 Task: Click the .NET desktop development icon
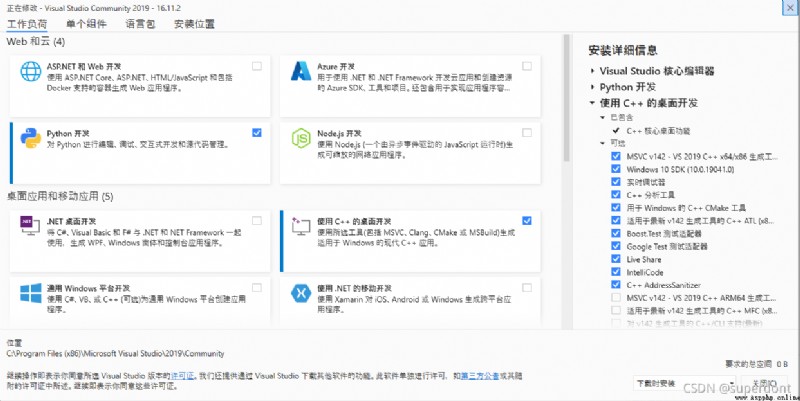click(30, 225)
